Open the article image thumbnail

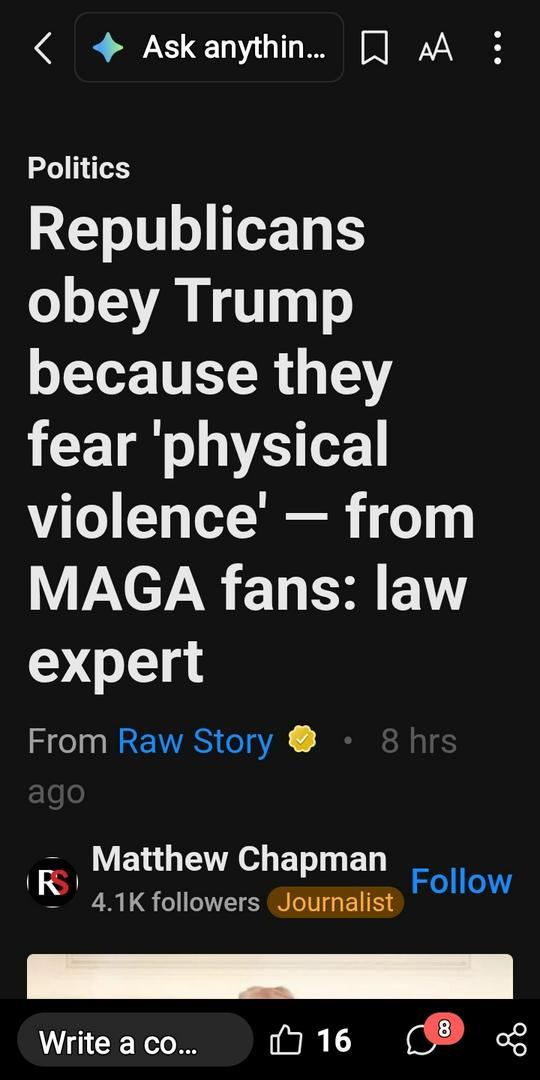[270, 976]
